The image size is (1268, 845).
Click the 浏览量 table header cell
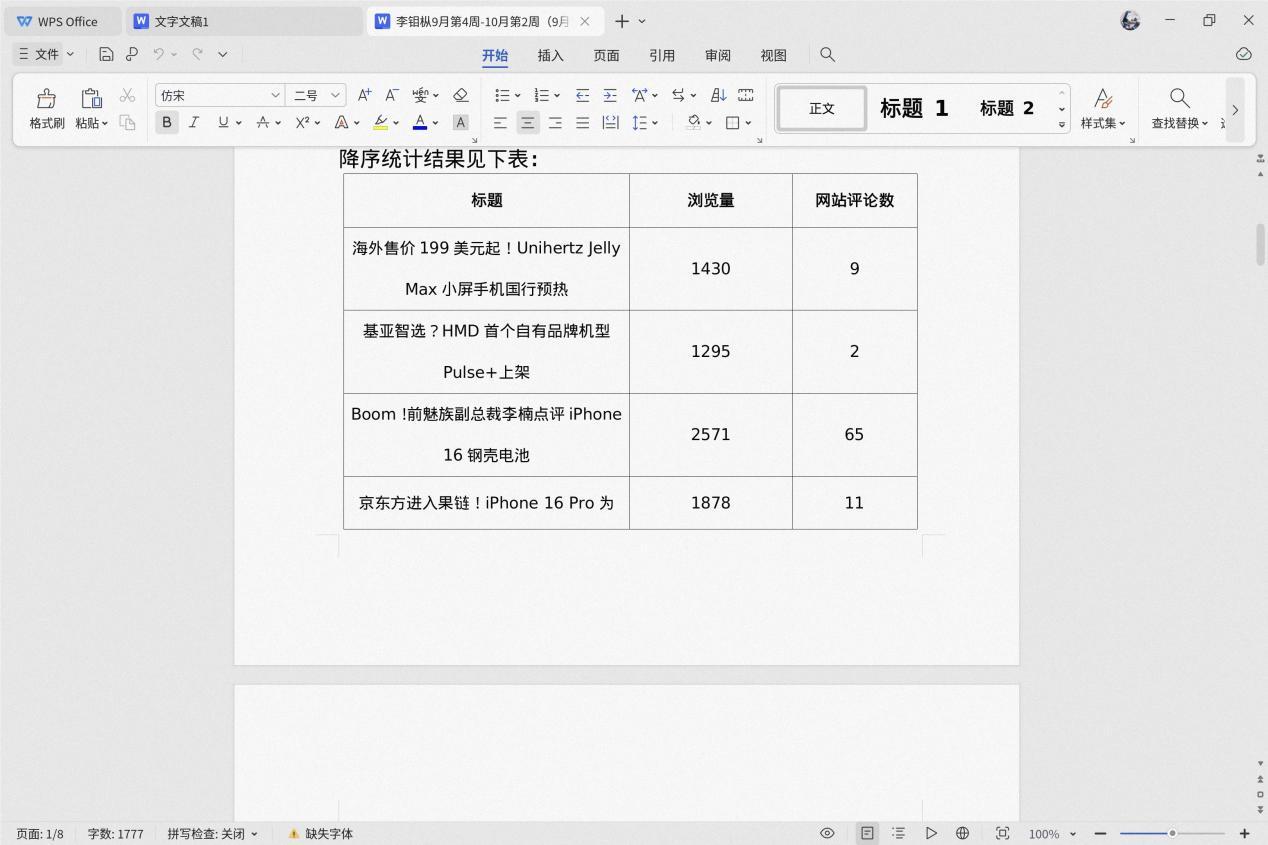711,200
